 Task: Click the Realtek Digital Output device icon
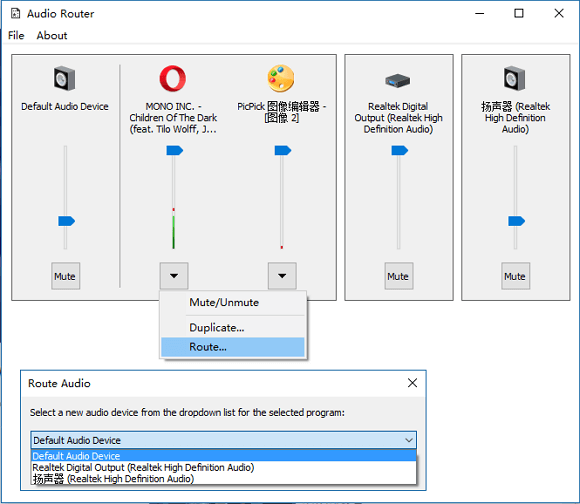coord(398,80)
